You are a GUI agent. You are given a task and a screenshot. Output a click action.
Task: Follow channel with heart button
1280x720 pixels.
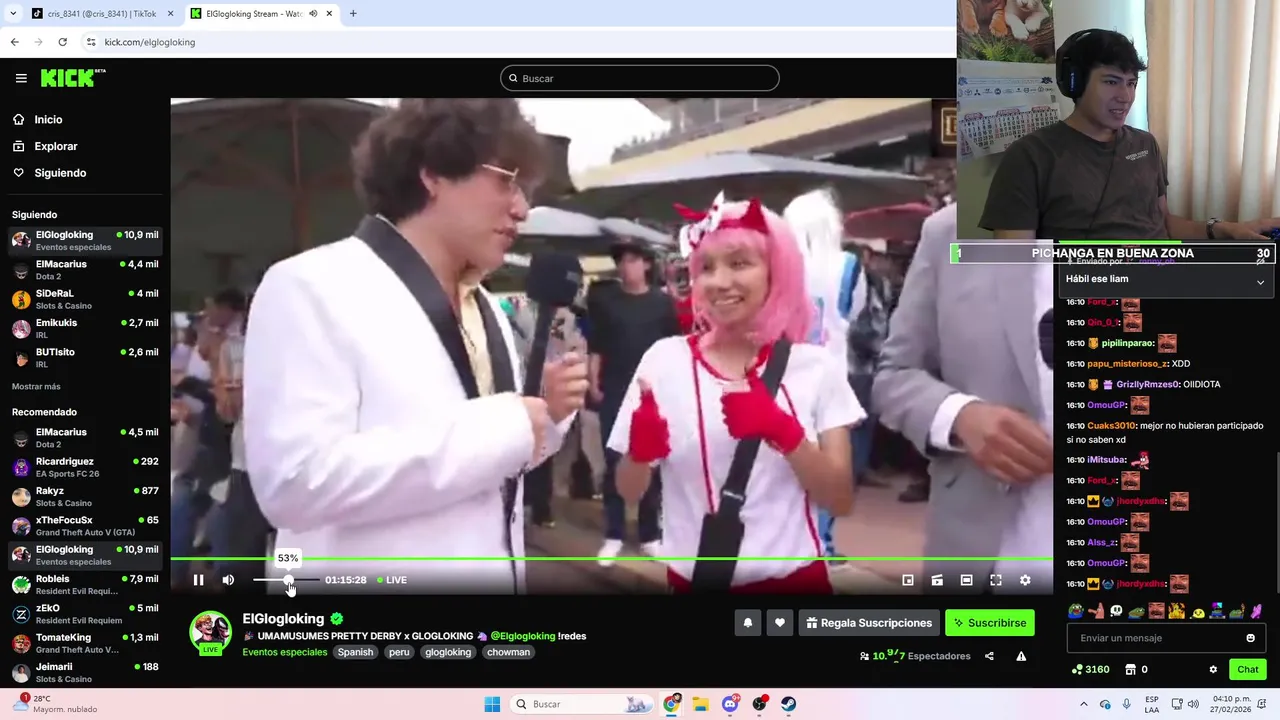click(780, 623)
